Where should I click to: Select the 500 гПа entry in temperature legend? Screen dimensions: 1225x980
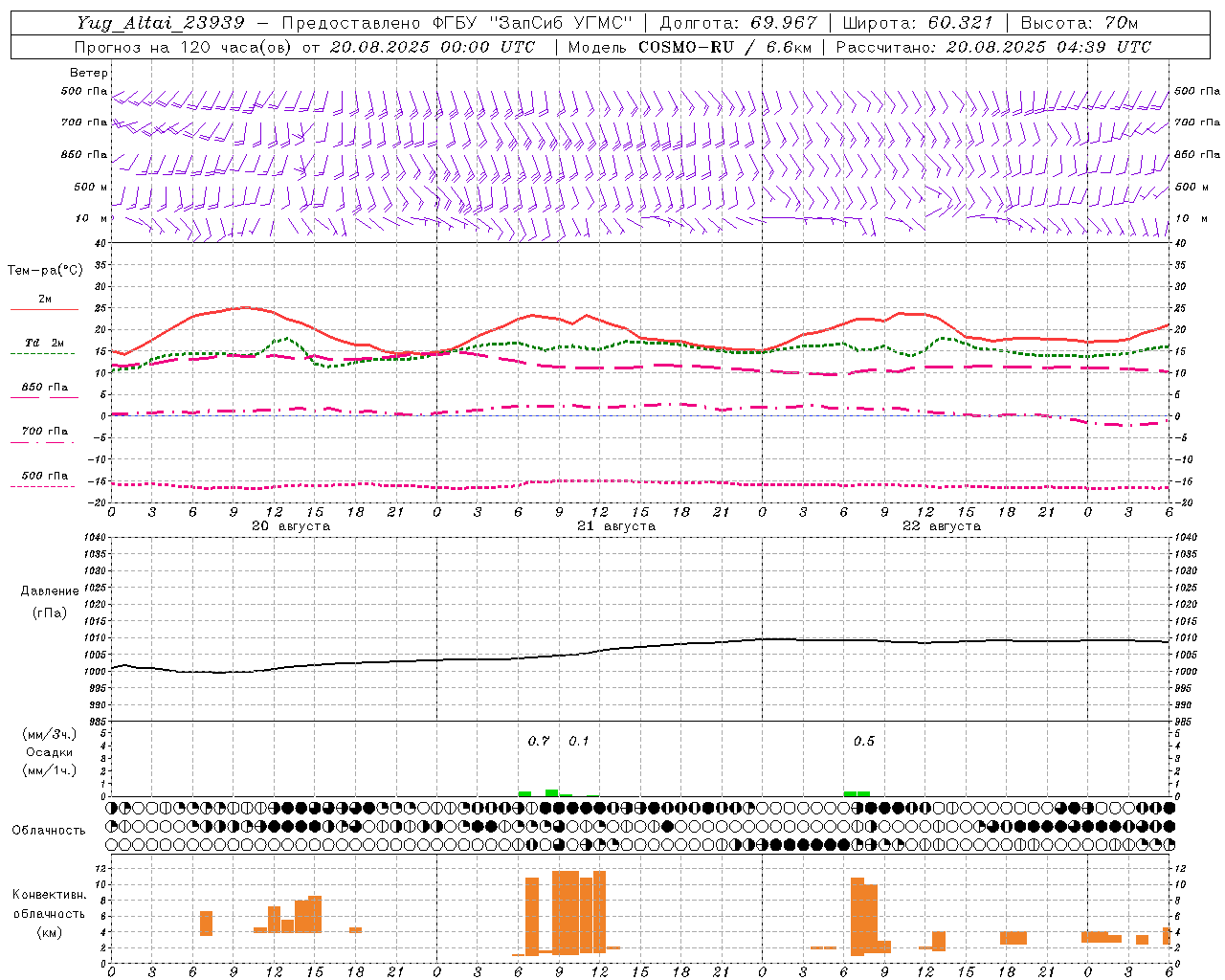point(45,476)
